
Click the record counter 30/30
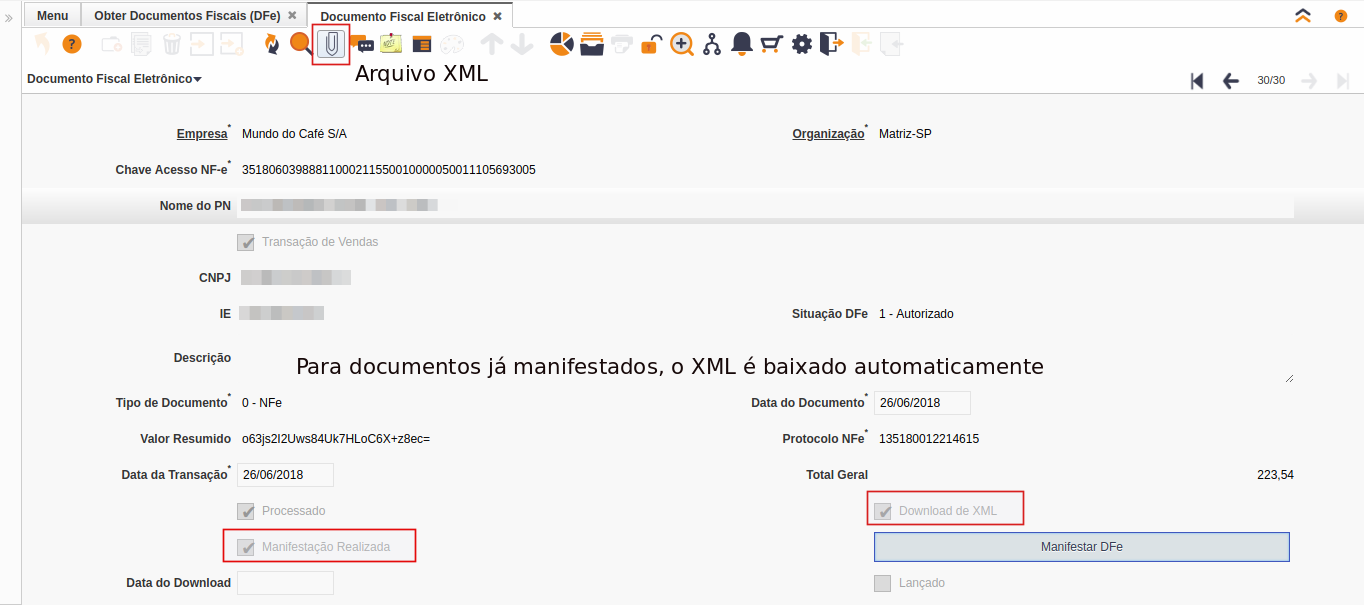coord(1271,80)
